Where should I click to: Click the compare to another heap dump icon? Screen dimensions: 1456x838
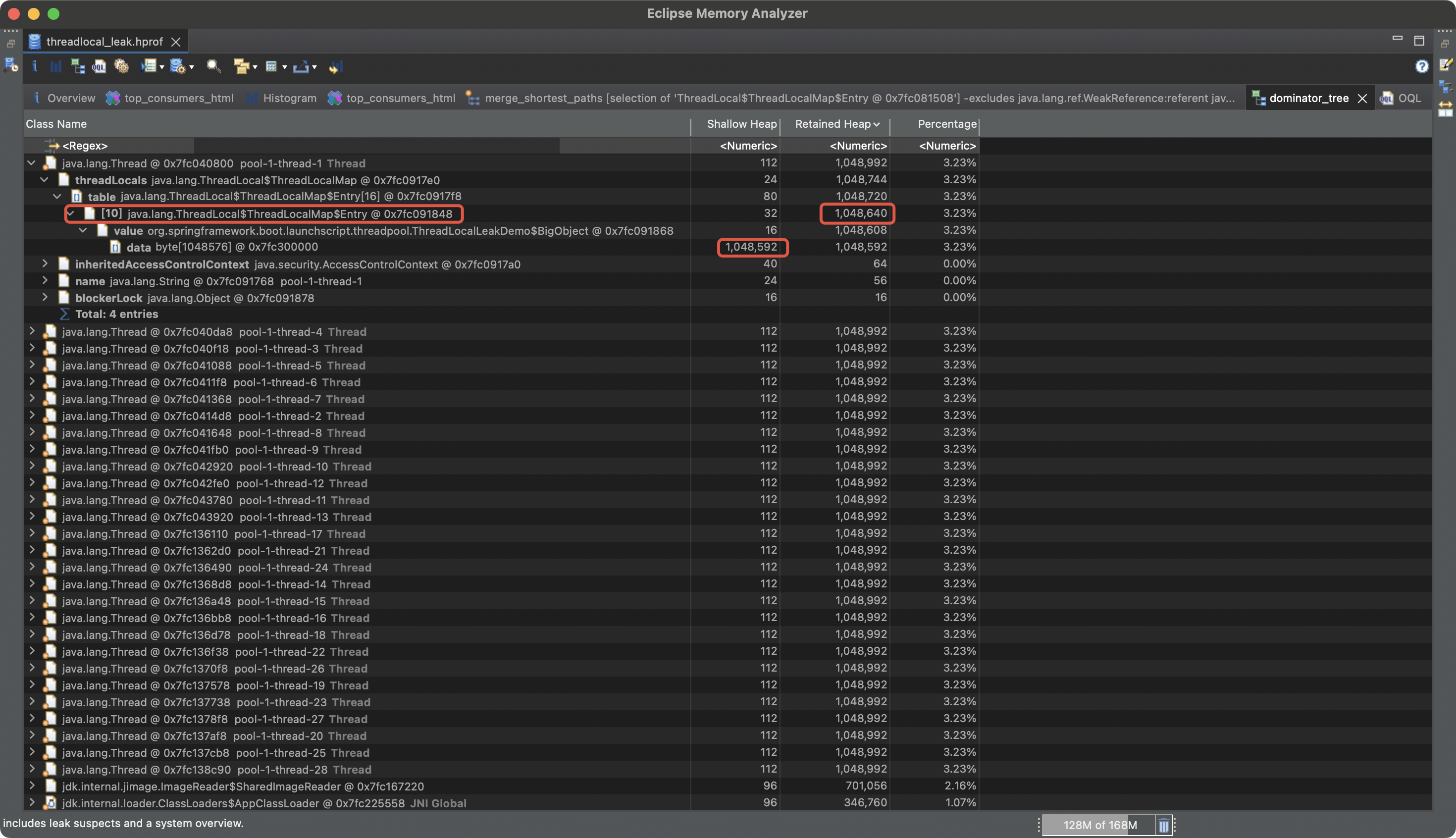[x=335, y=67]
